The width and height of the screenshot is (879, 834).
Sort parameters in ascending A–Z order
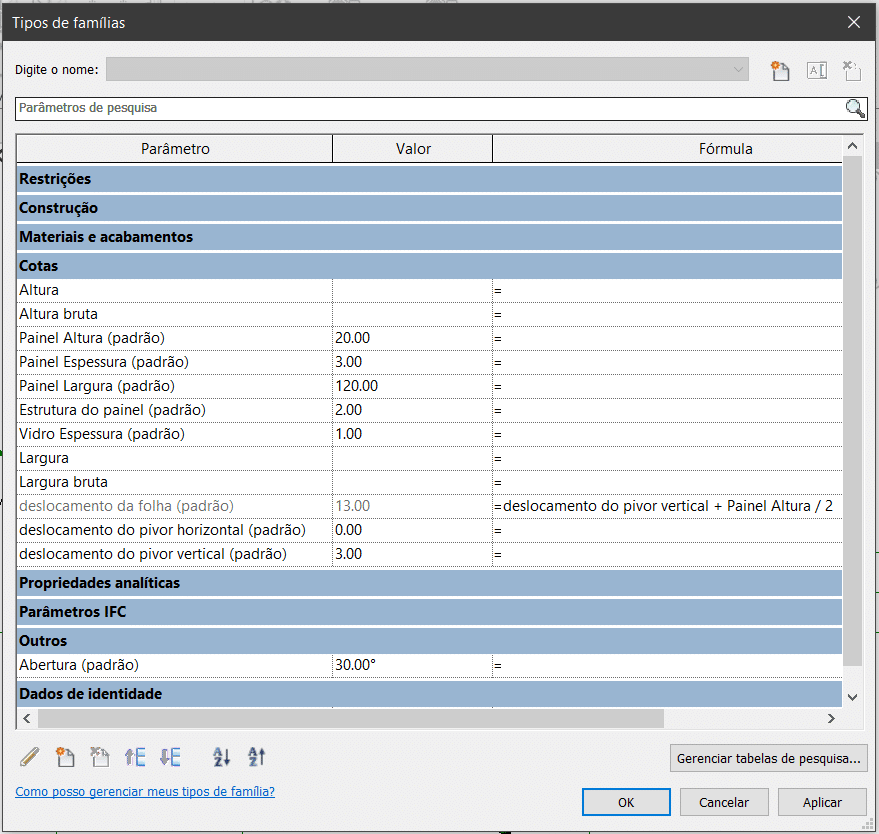pyautogui.click(x=221, y=757)
